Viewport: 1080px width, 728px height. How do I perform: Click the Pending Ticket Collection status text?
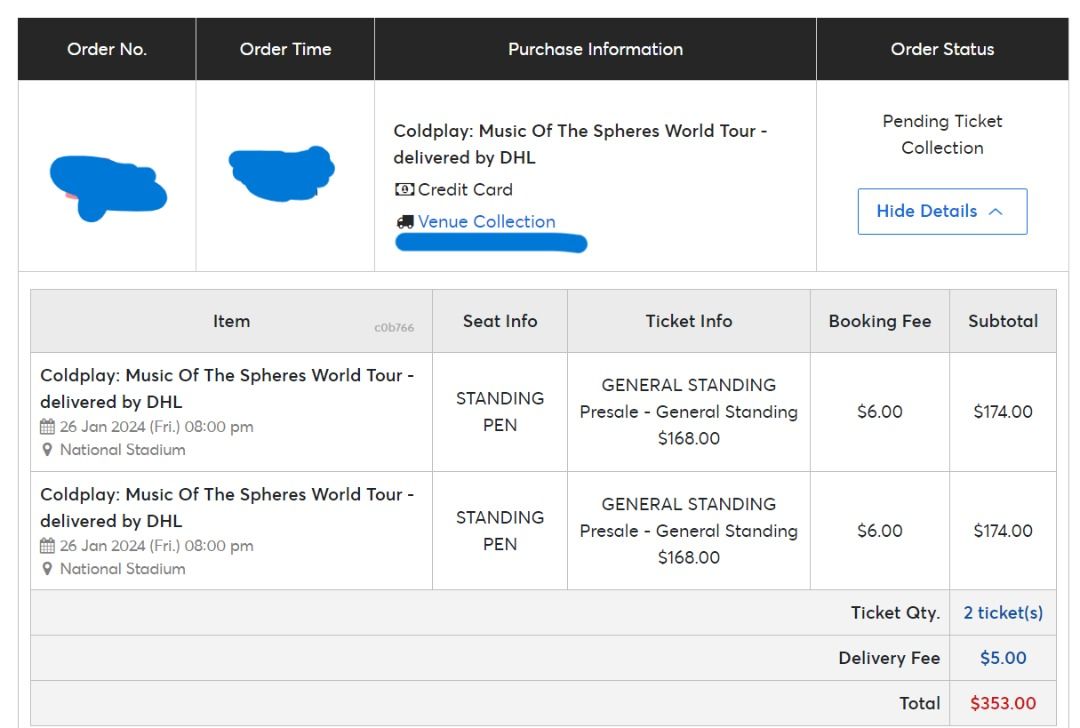coord(941,134)
